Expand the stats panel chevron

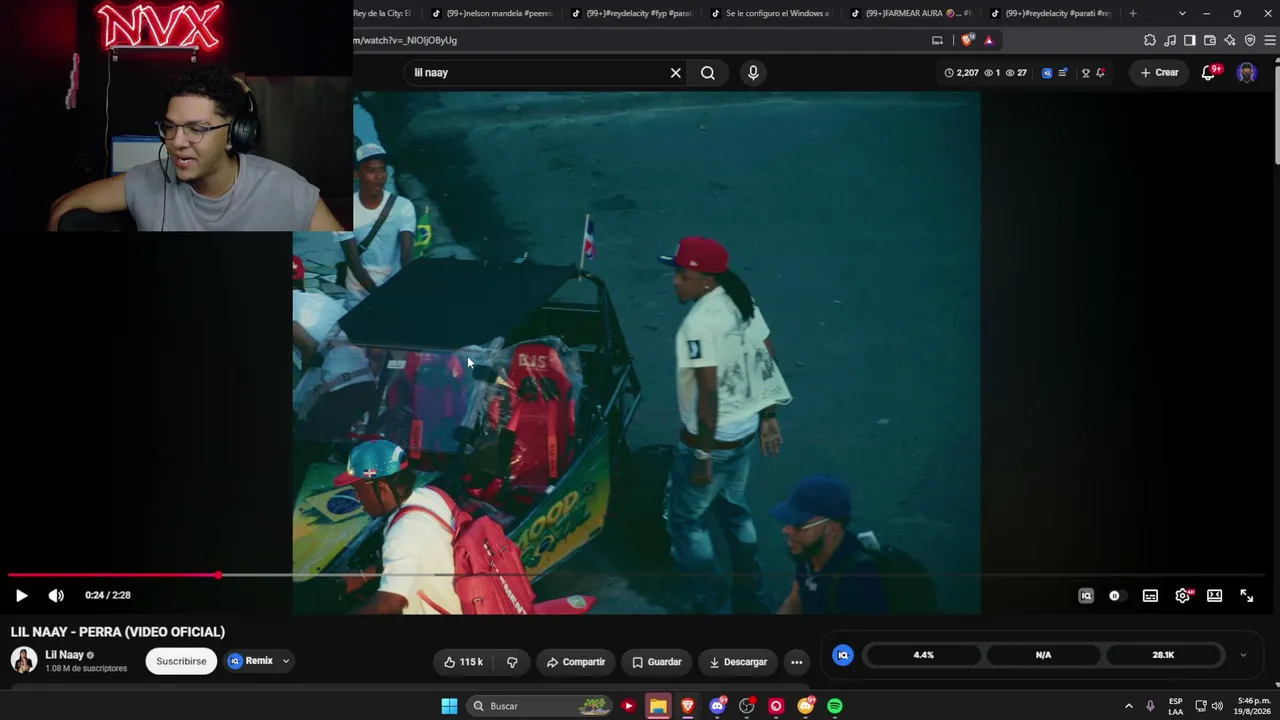coord(1243,655)
